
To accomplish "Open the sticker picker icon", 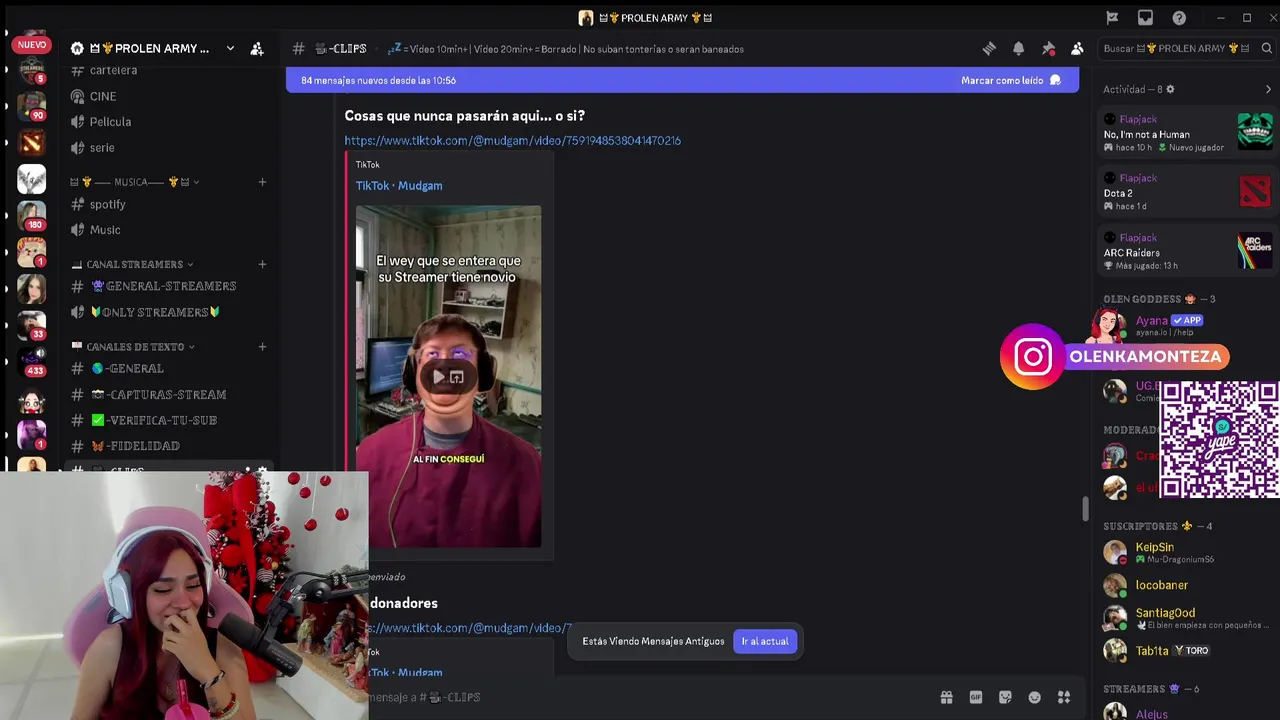I will (1005, 697).
